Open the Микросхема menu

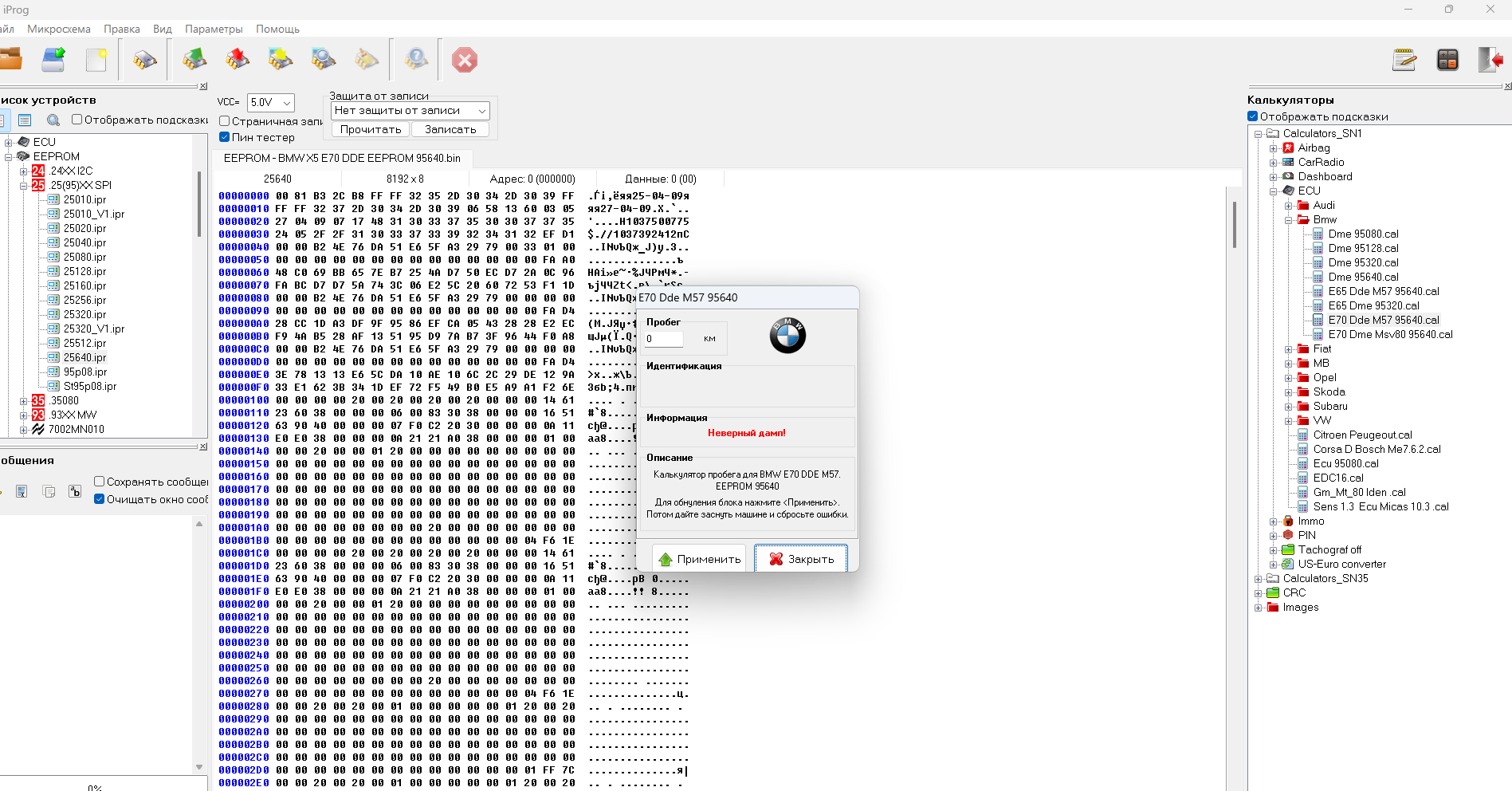pyautogui.click(x=59, y=29)
